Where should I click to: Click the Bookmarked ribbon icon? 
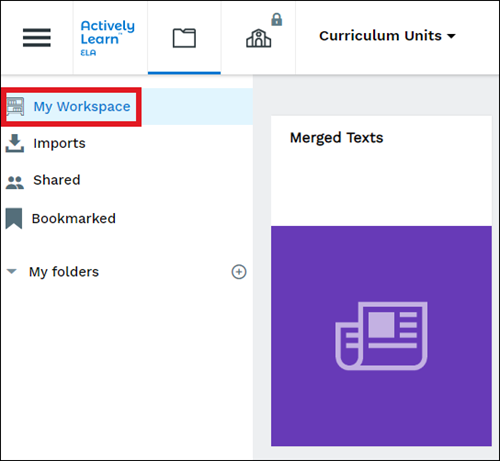click(x=14, y=219)
